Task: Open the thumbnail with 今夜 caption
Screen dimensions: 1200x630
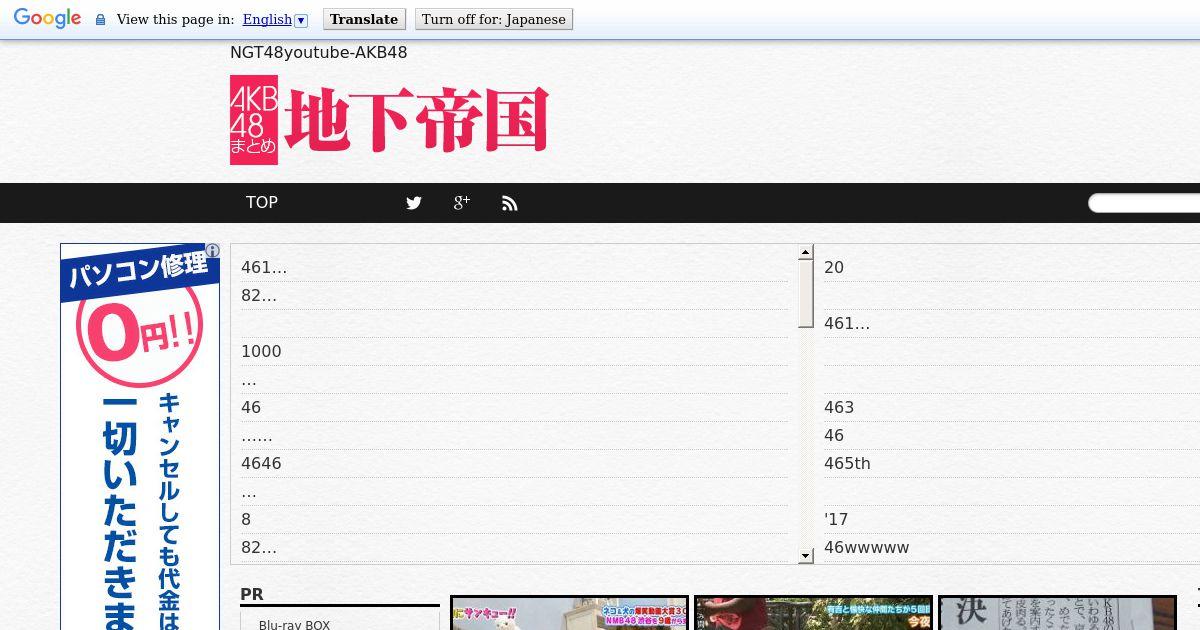Action: point(813,613)
